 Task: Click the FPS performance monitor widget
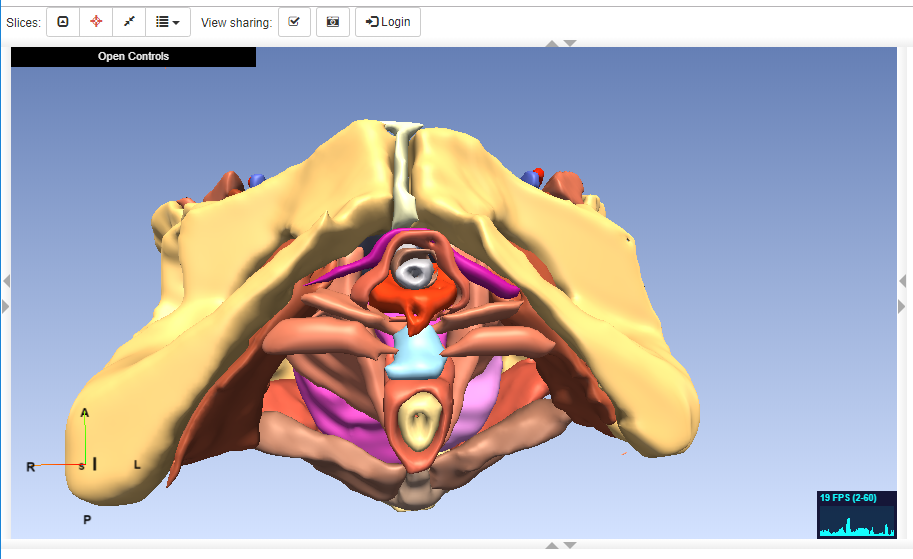coord(857,514)
